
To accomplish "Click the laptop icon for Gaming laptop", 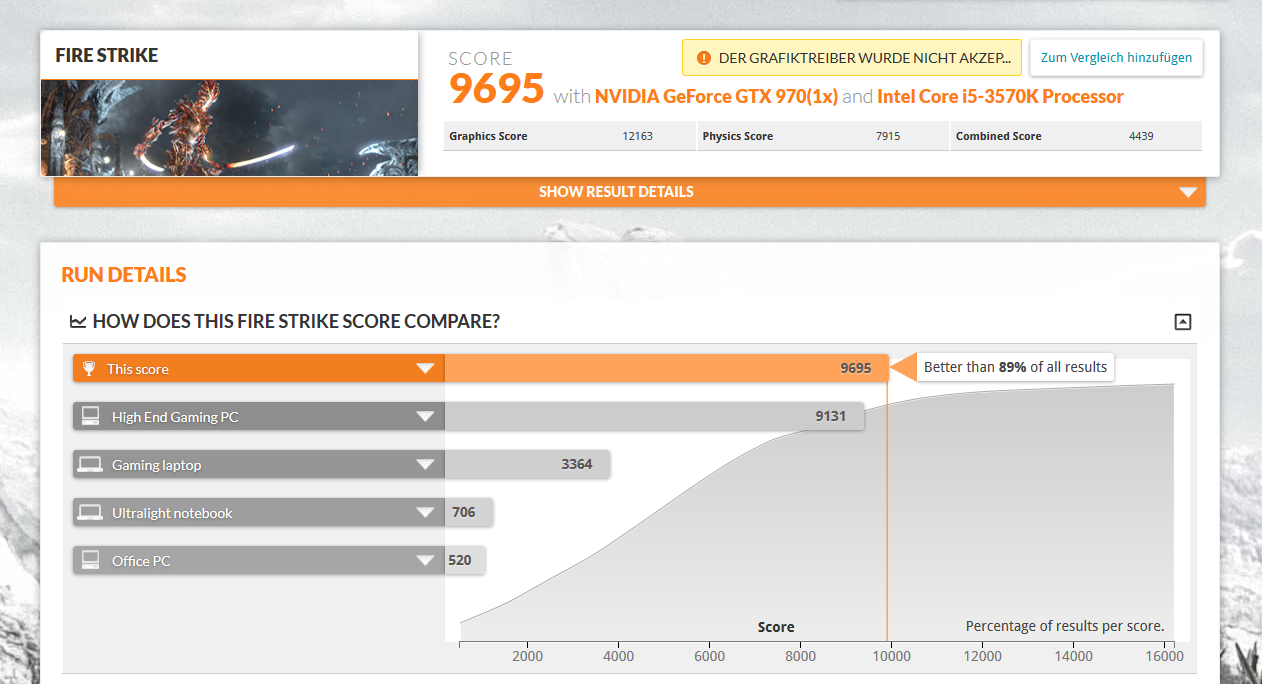I will pyautogui.click(x=90, y=465).
